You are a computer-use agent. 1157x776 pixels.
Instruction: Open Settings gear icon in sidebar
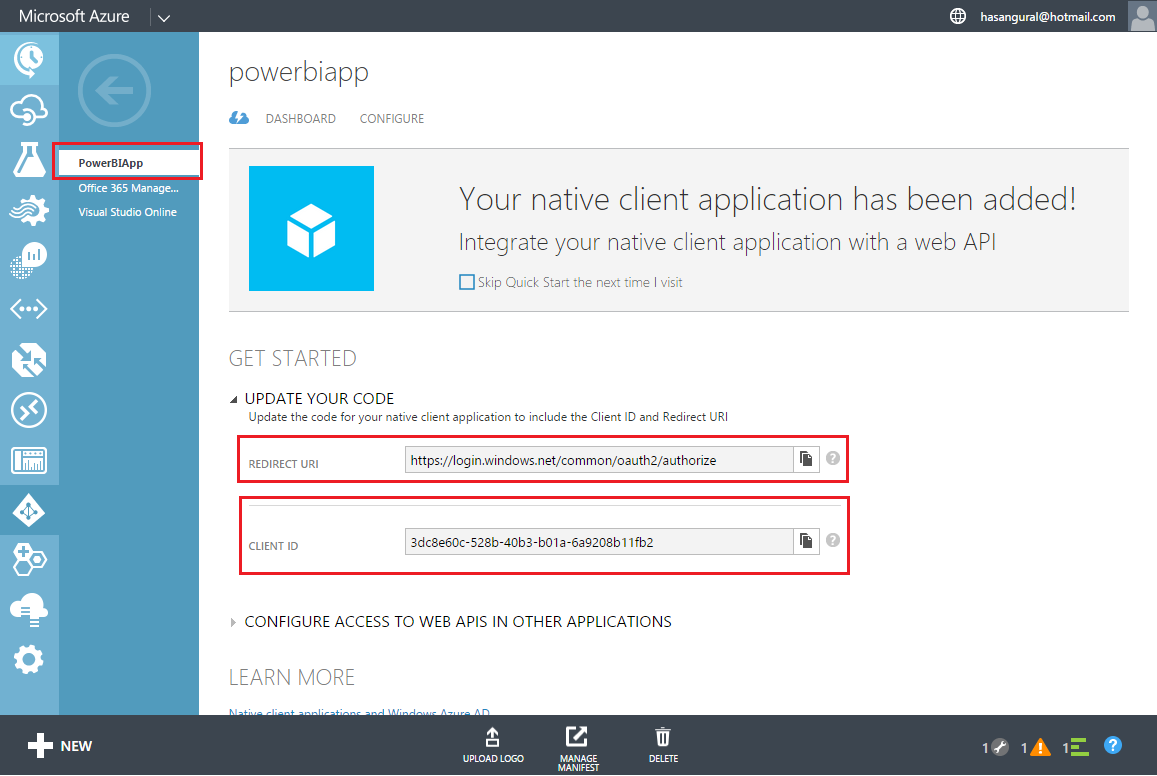tap(29, 659)
